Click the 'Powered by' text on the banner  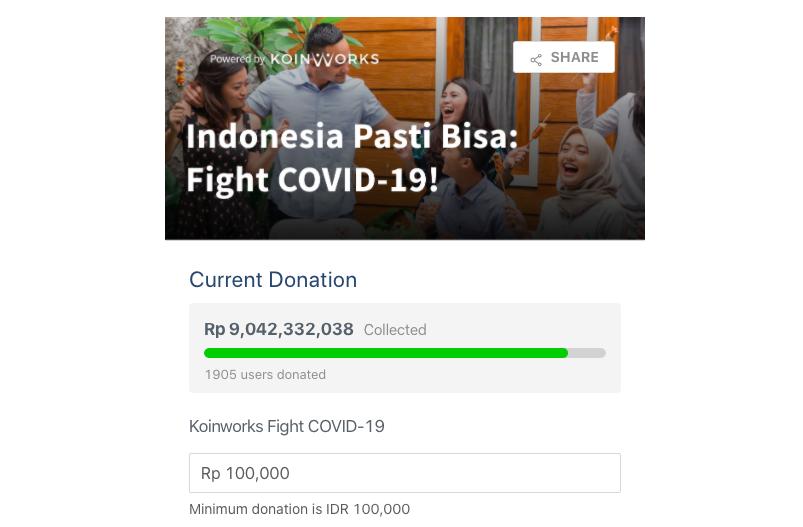pos(237,59)
